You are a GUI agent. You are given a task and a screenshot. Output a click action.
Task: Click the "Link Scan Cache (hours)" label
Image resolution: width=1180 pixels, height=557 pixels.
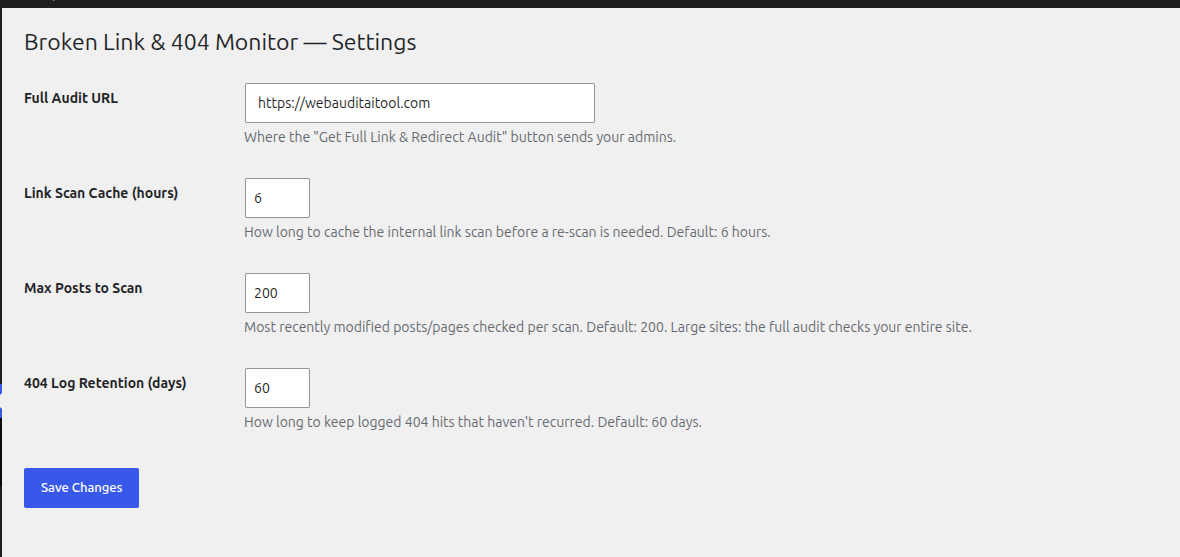[101, 193]
